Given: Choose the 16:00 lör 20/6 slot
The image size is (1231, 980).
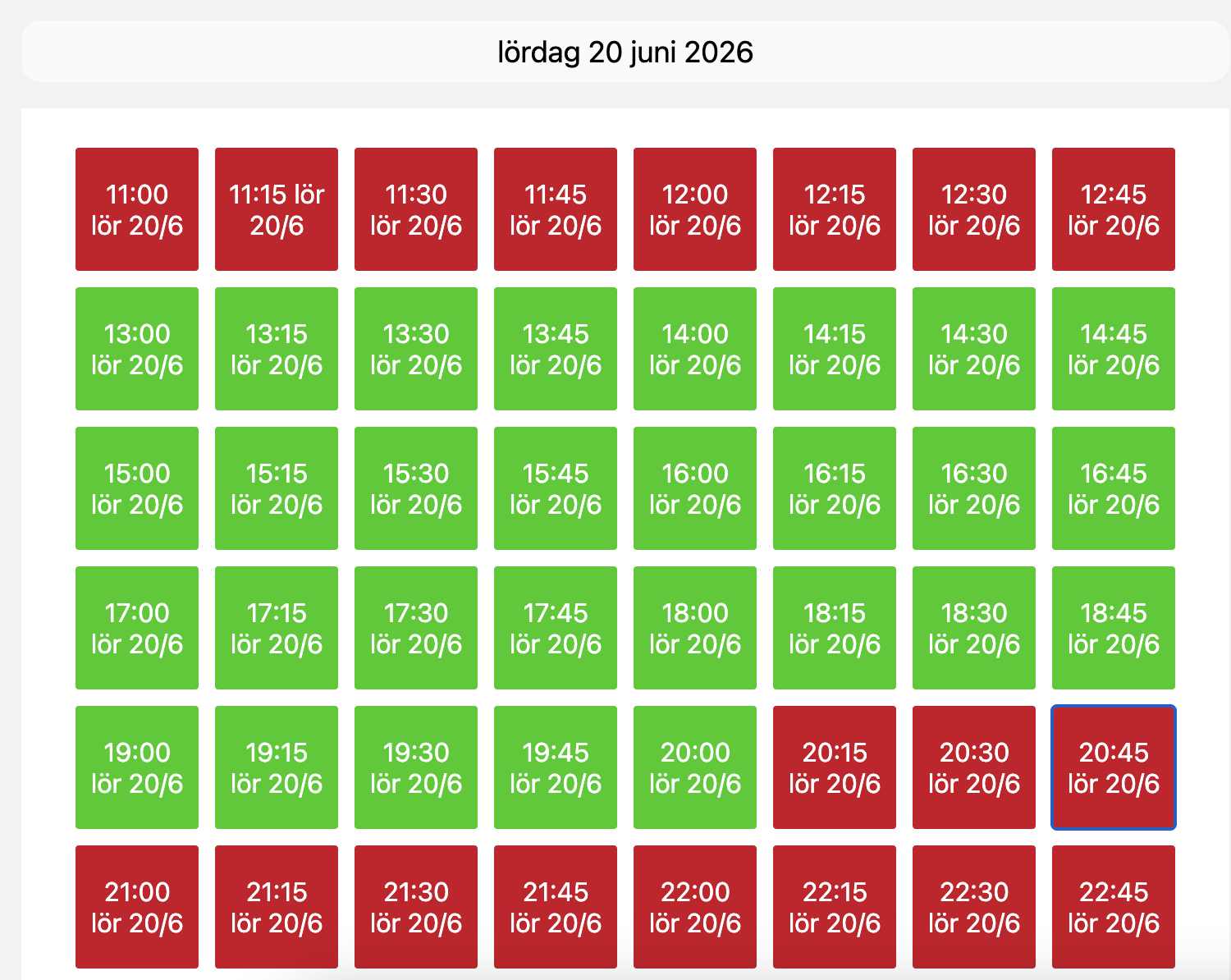Looking at the screenshot, I should pos(695,488).
